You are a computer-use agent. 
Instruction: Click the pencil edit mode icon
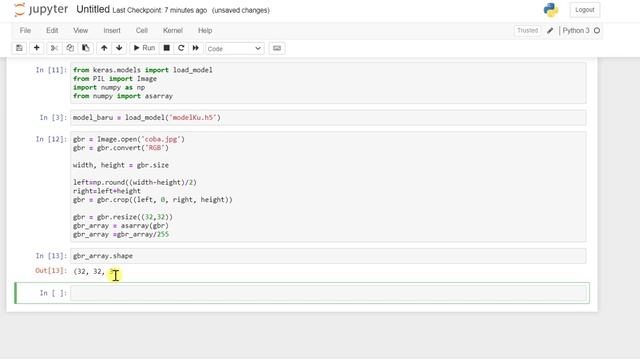point(550,31)
